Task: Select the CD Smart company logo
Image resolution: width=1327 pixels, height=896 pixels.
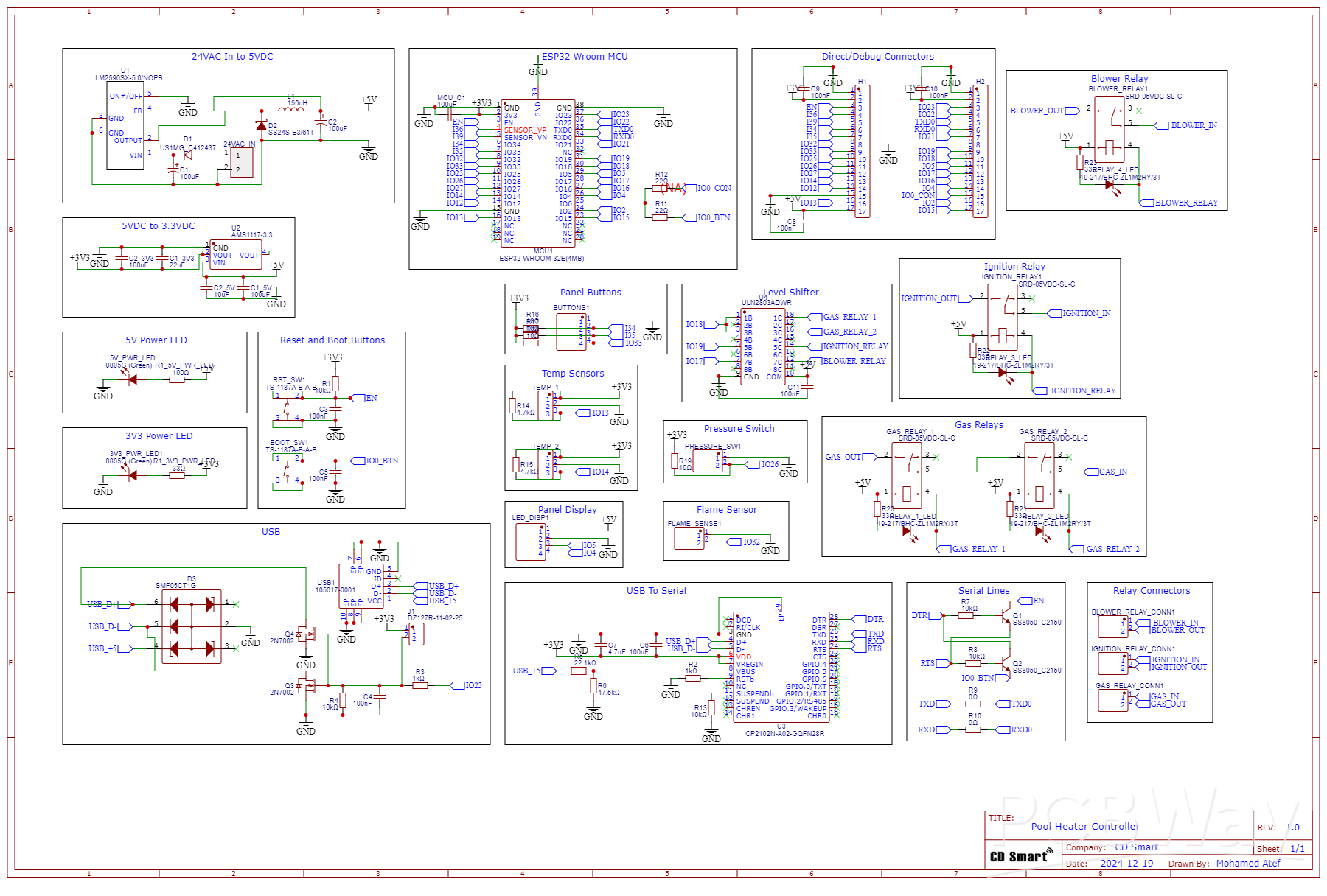Action: click(x=1020, y=856)
